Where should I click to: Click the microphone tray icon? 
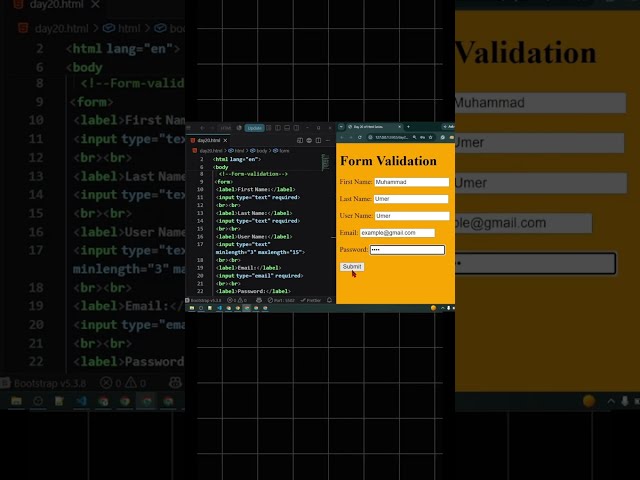point(449,308)
